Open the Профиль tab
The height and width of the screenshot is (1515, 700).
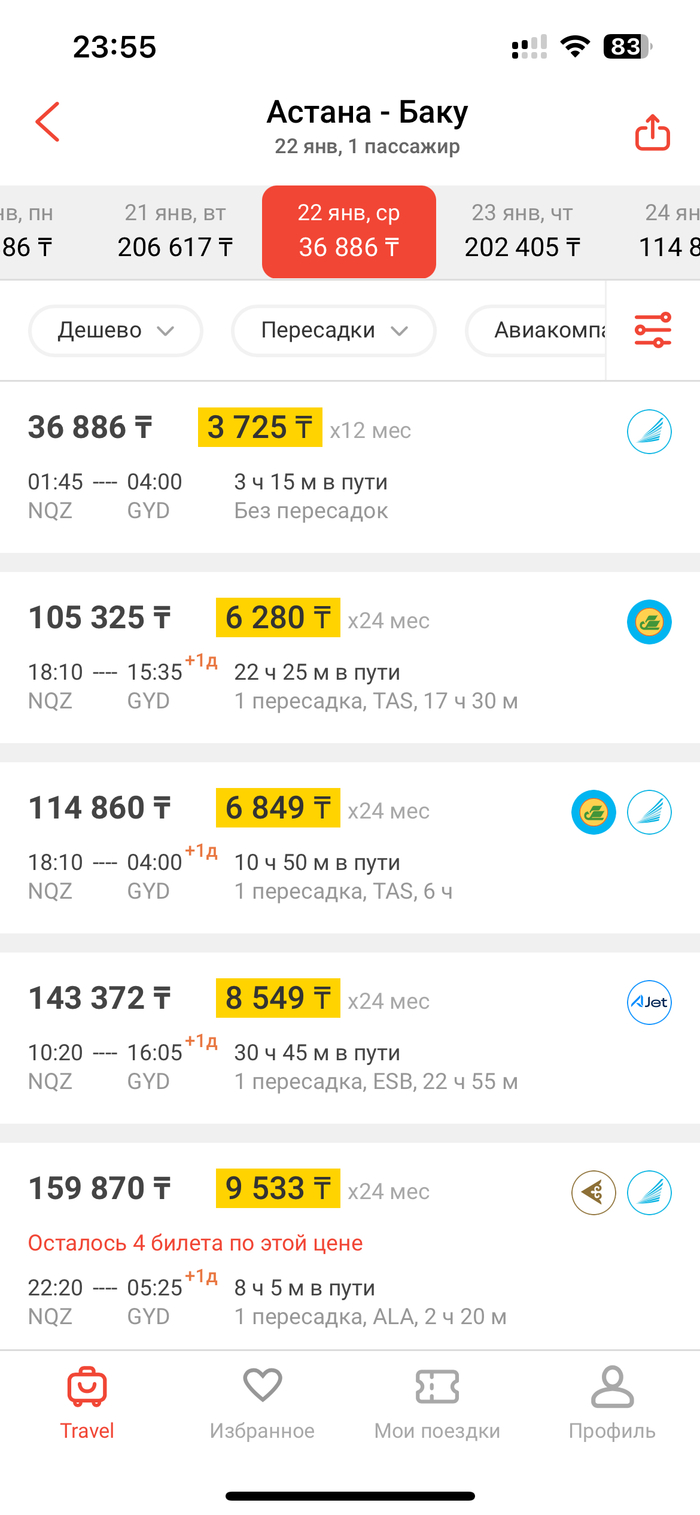612,1402
